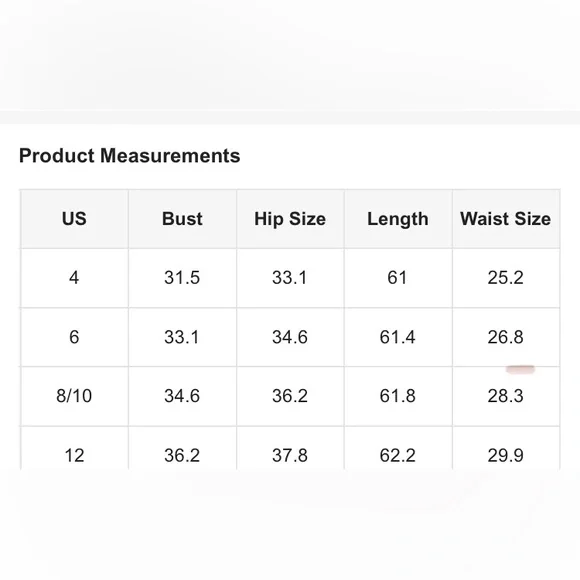Click waist size value 29.9
This screenshot has width=580, height=580.
click(506, 455)
